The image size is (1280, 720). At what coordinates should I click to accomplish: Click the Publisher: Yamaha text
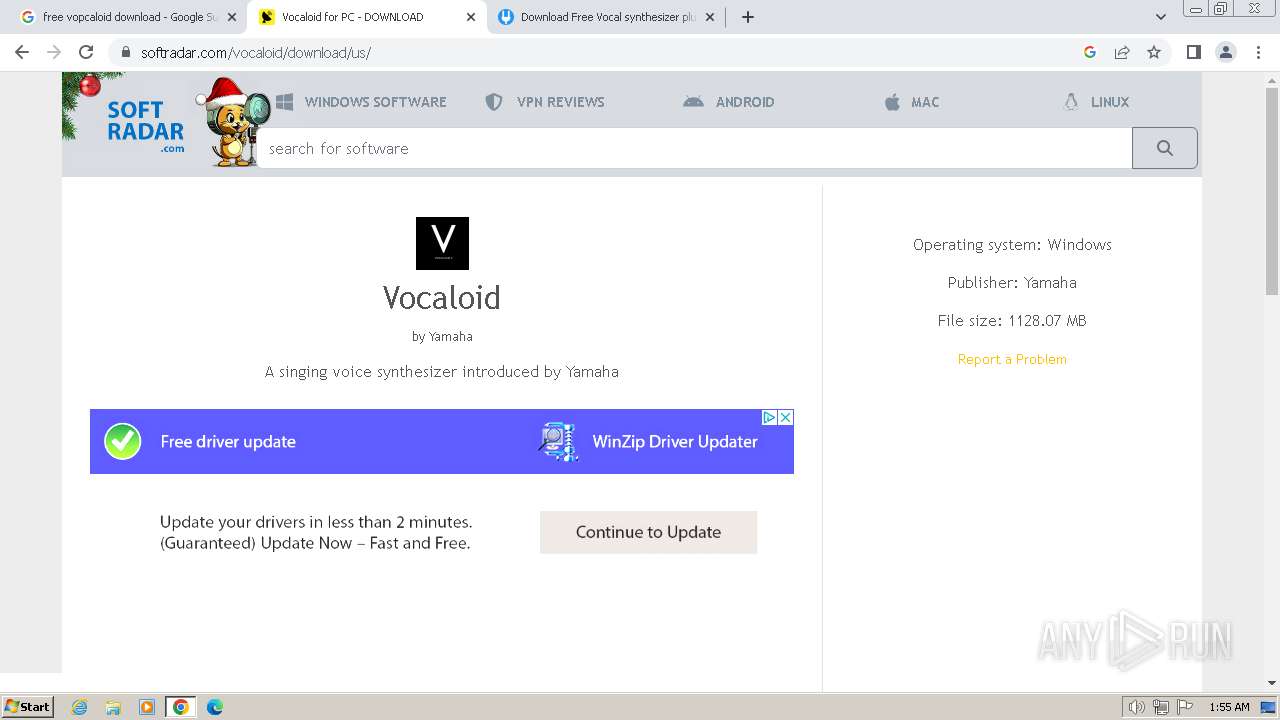pos(1012,283)
